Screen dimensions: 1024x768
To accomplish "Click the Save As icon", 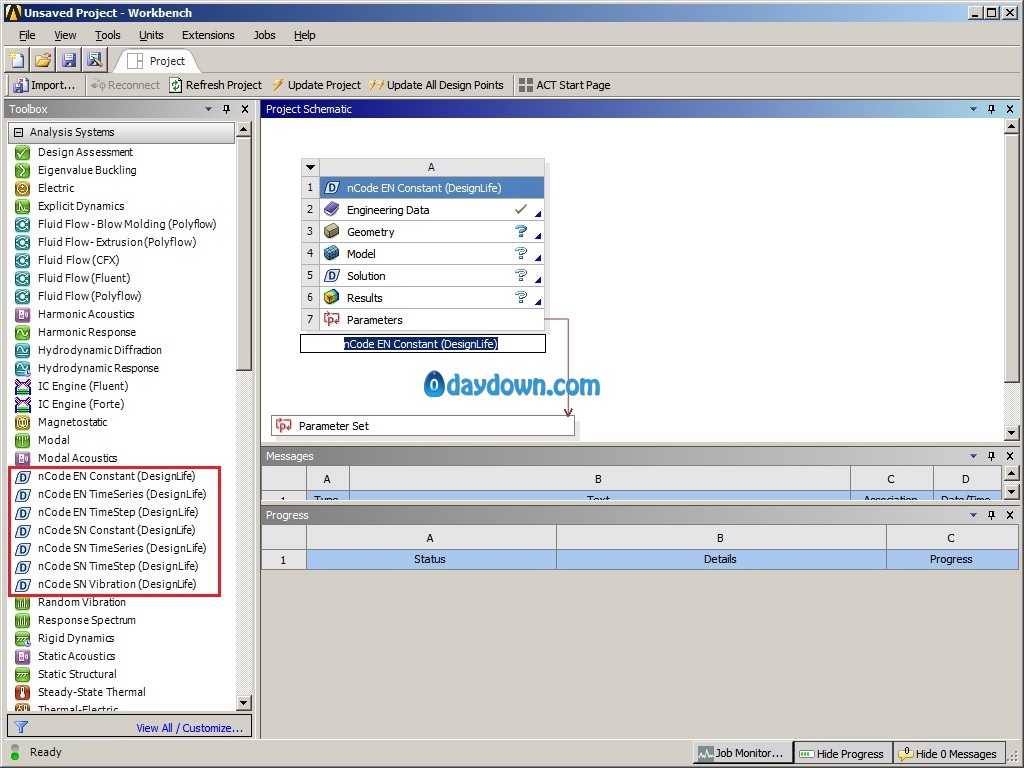I will pos(95,61).
